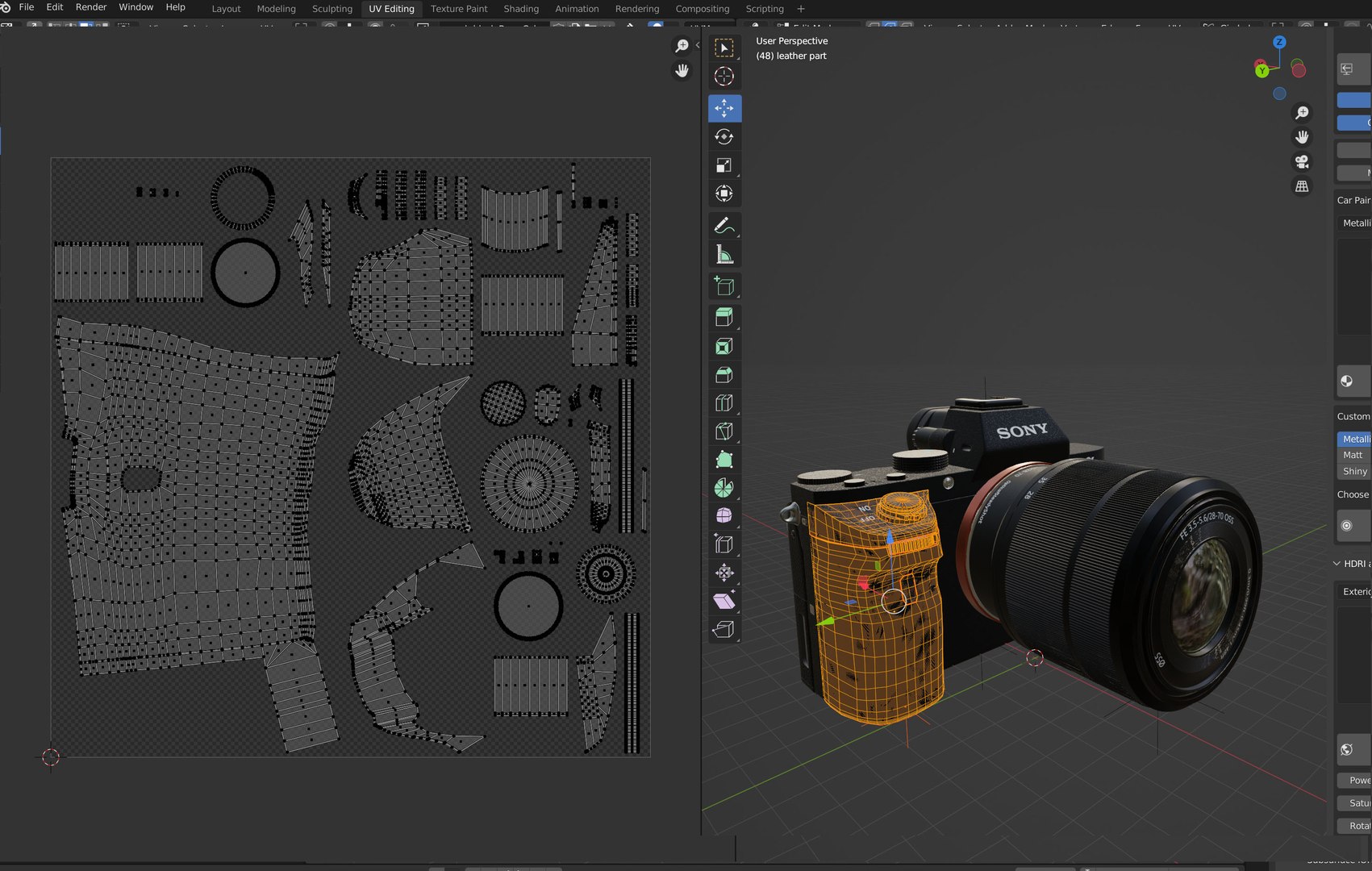Open the File menu
Image resolution: width=1372 pixels, height=871 pixels.
[x=27, y=7]
